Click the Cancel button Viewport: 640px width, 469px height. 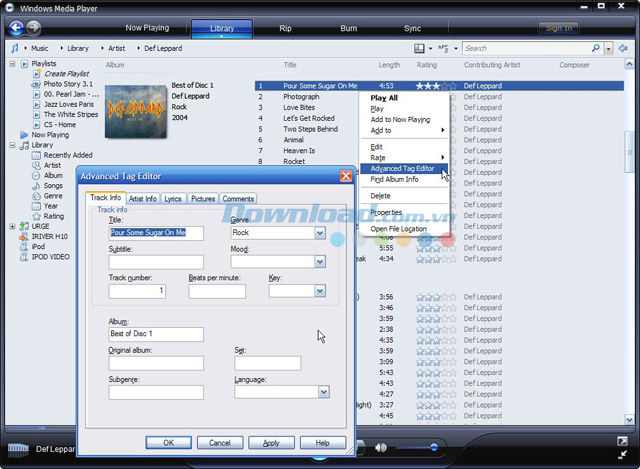[220, 443]
